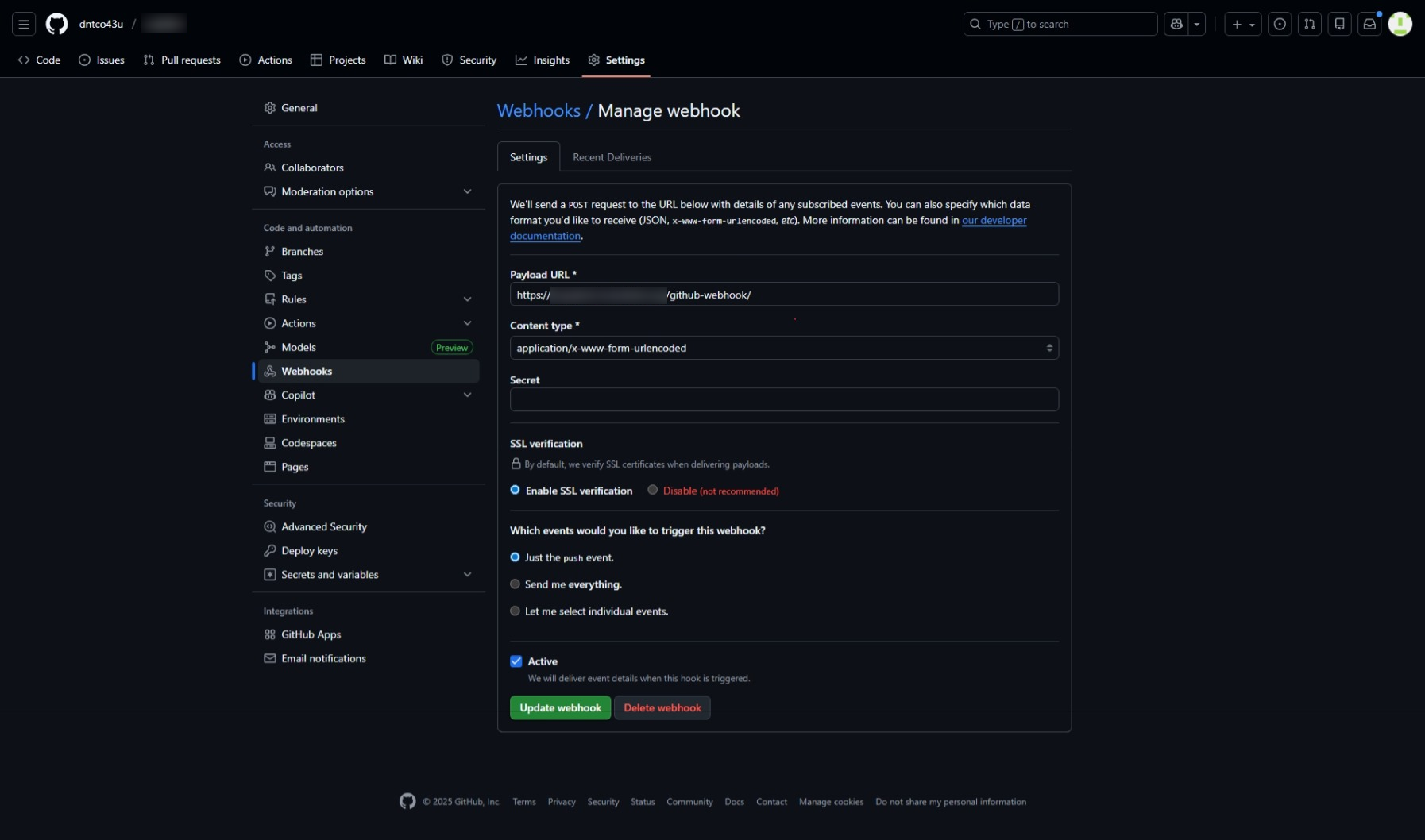Open the Copilot chat icon in header
Viewport: 1425px width, 840px height.
tap(1176, 24)
